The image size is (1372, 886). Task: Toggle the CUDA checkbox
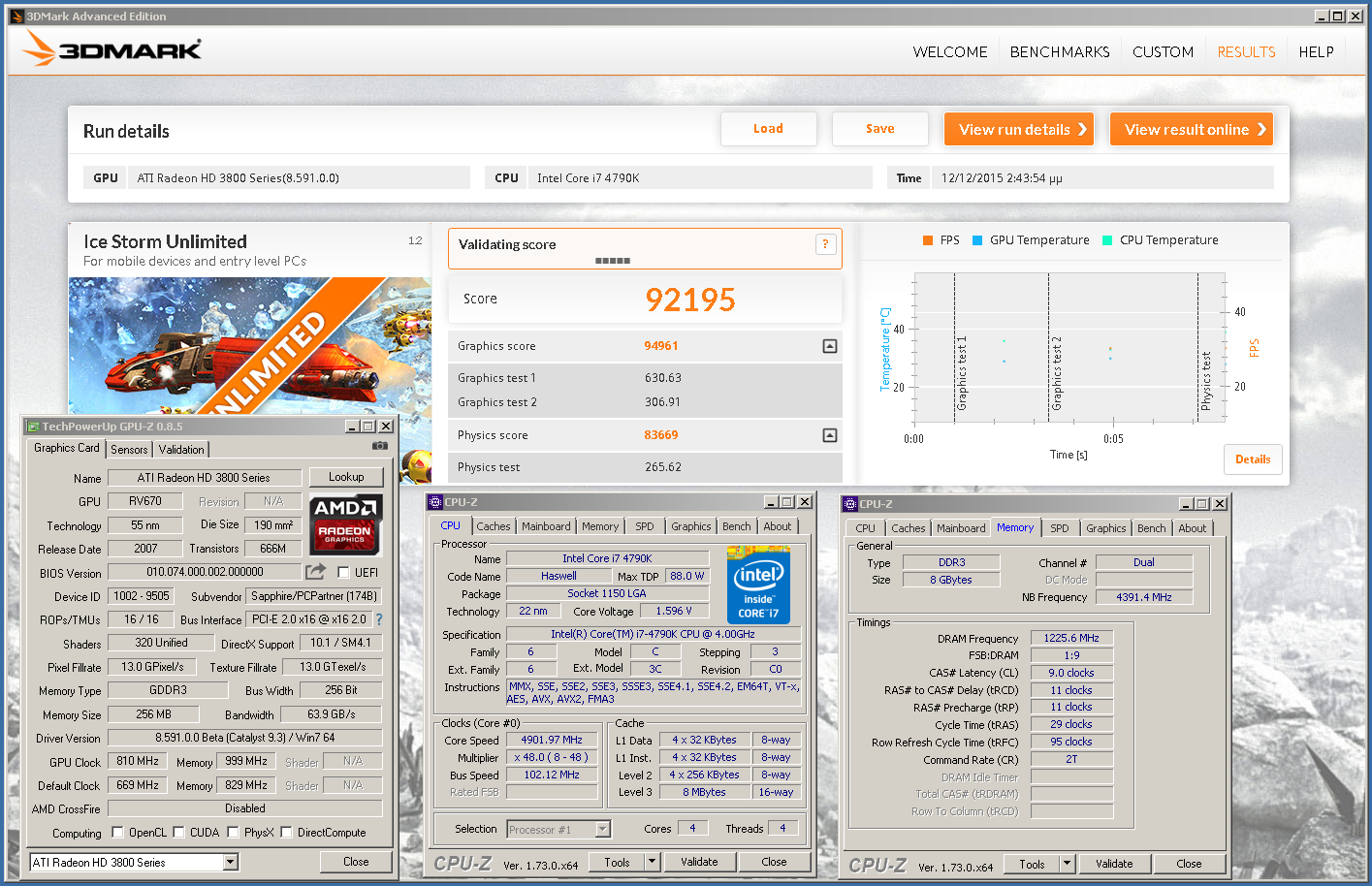coord(178,832)
